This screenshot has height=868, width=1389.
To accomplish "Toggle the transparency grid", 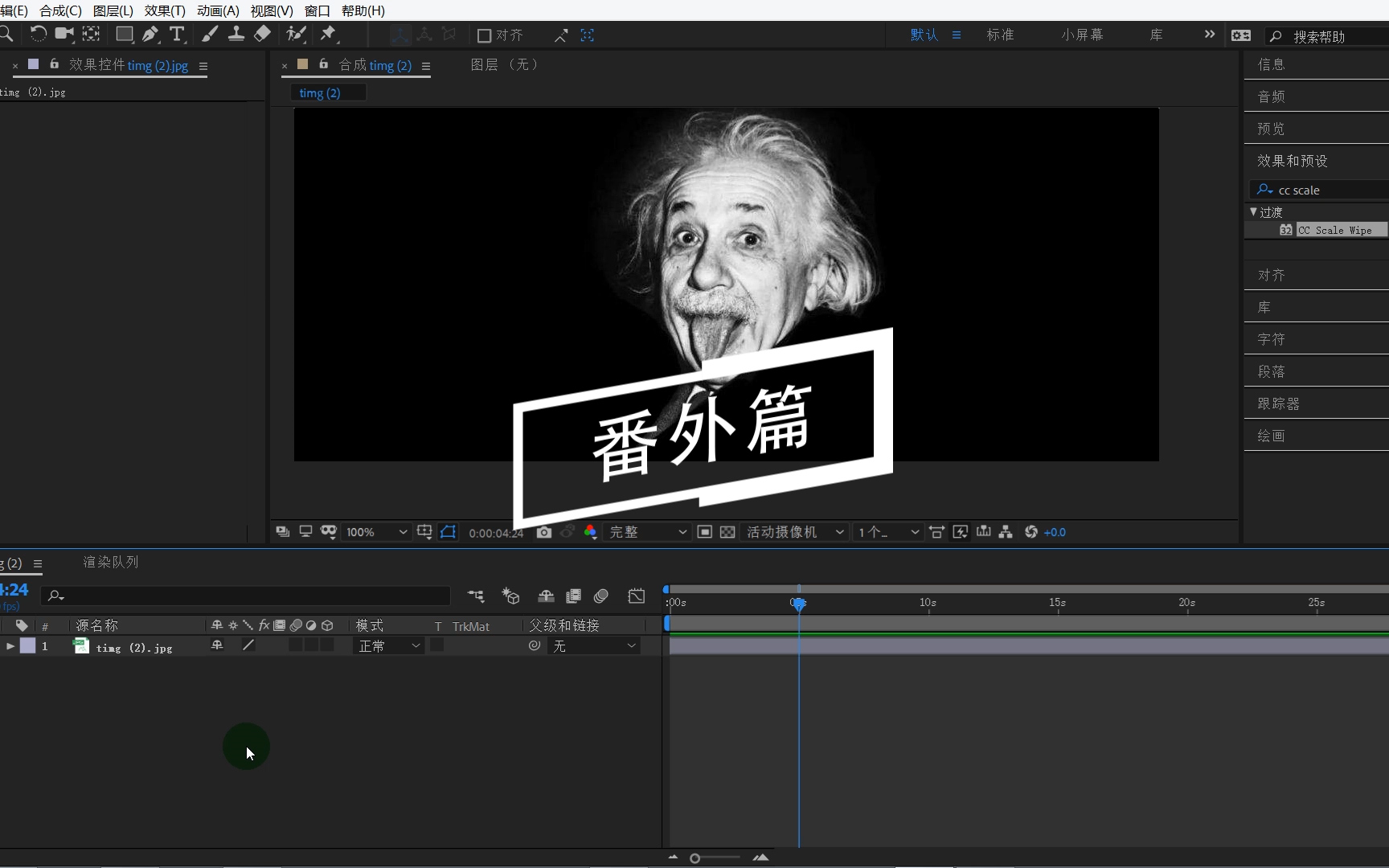I will pyautogui.click(x=727, y=532).
